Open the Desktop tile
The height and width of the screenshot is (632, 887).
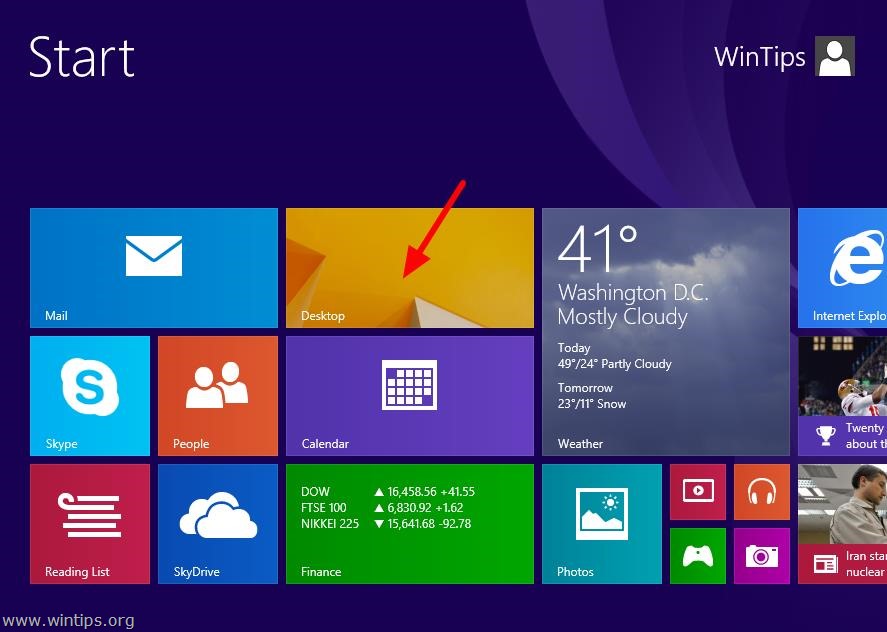410,268
